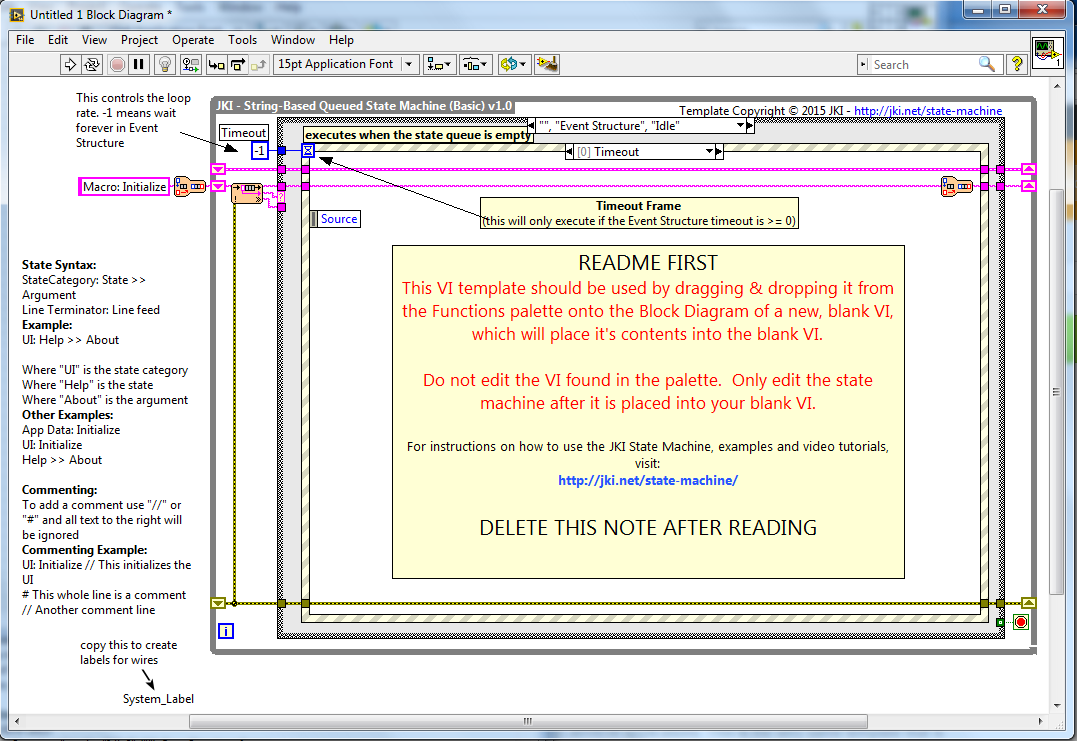Click the green False boolean constant near stop

pos(1000,622)
